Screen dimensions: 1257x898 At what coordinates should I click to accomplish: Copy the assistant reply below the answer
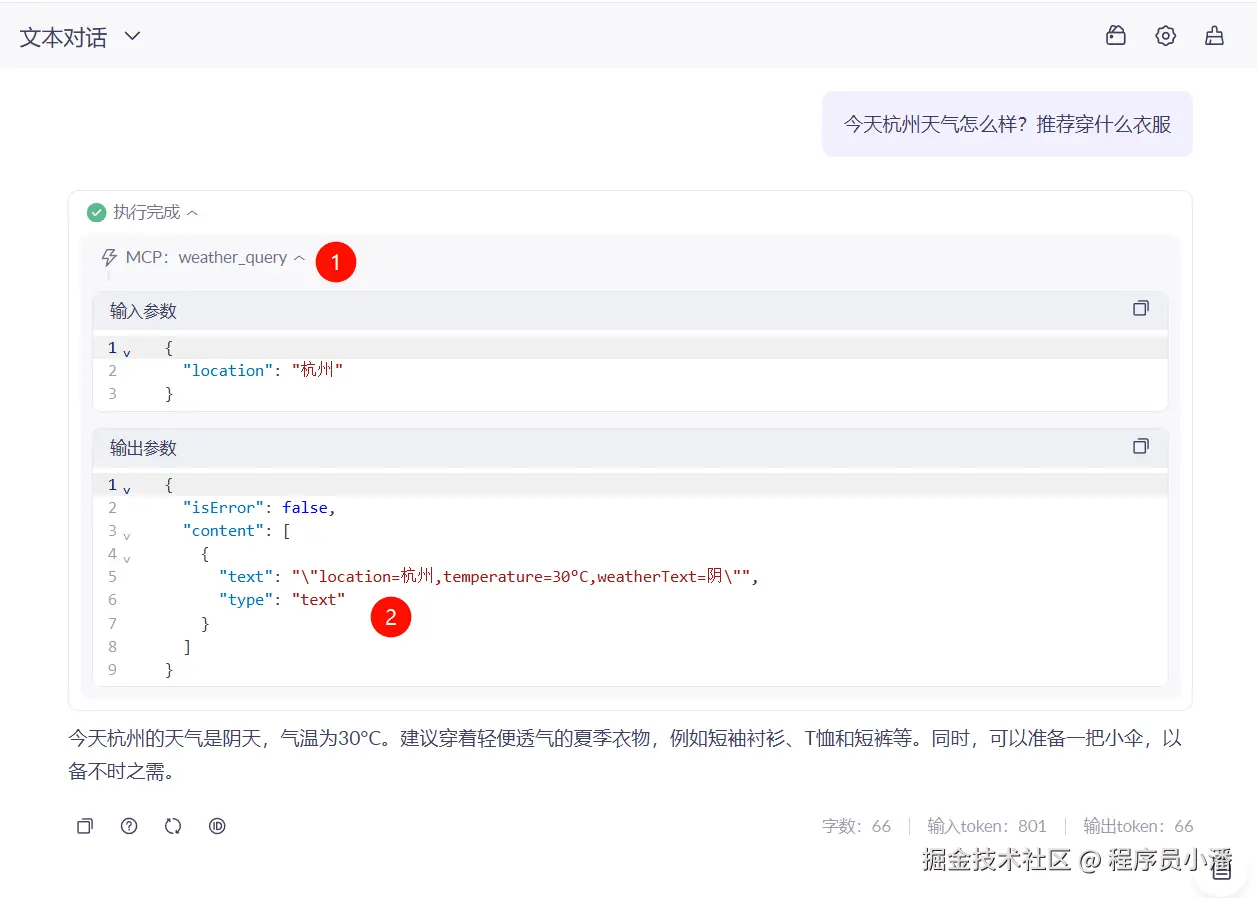coord(85,826)
